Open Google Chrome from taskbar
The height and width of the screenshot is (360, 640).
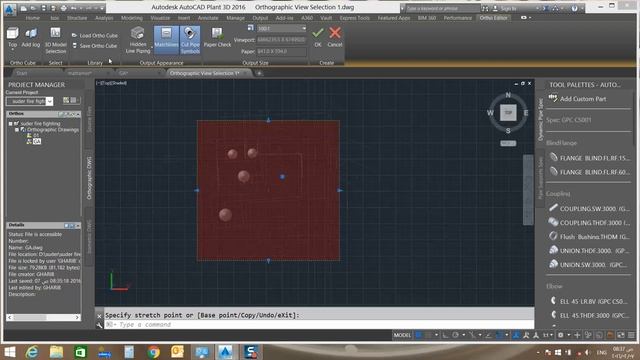pyautogui.click(x=153, y=352)
